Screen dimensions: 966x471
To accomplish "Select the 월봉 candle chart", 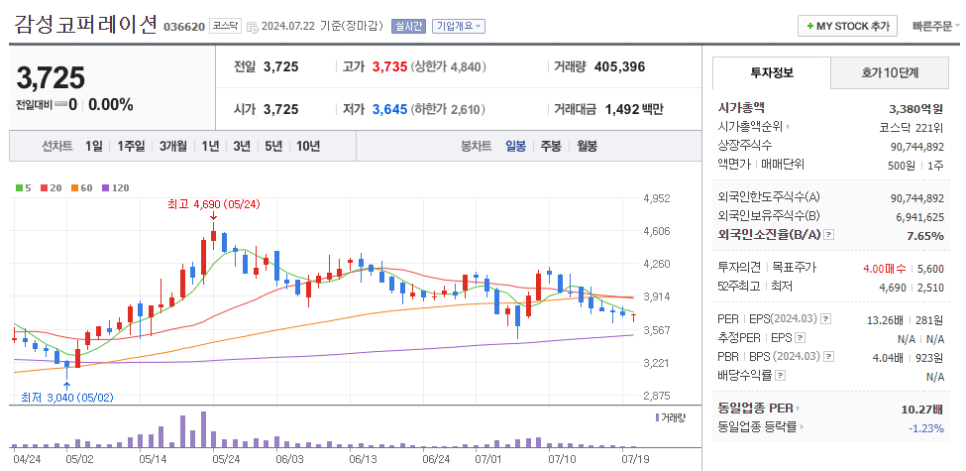I will coord(586,147).
